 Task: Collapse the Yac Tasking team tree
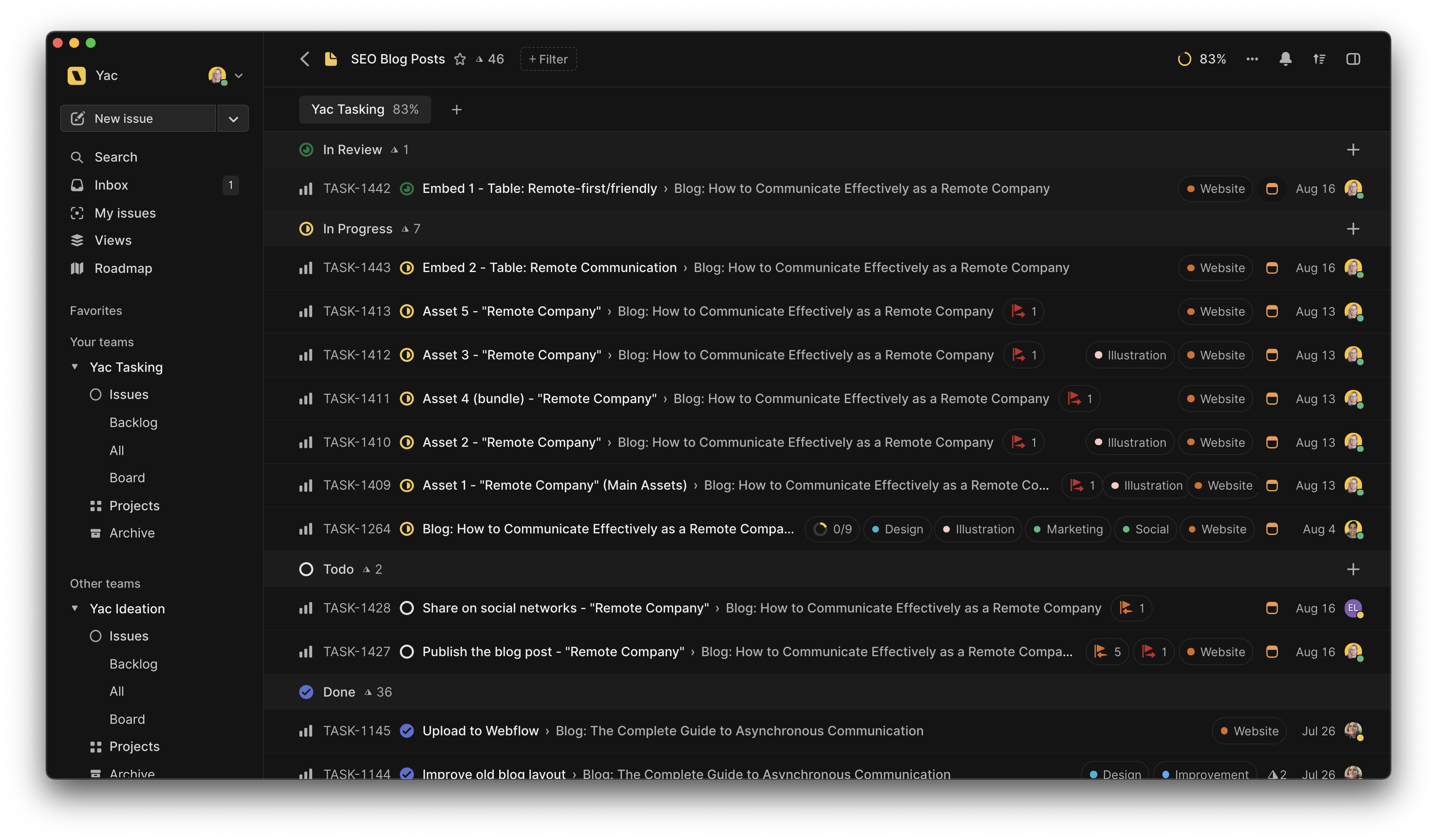pos(75,367)
